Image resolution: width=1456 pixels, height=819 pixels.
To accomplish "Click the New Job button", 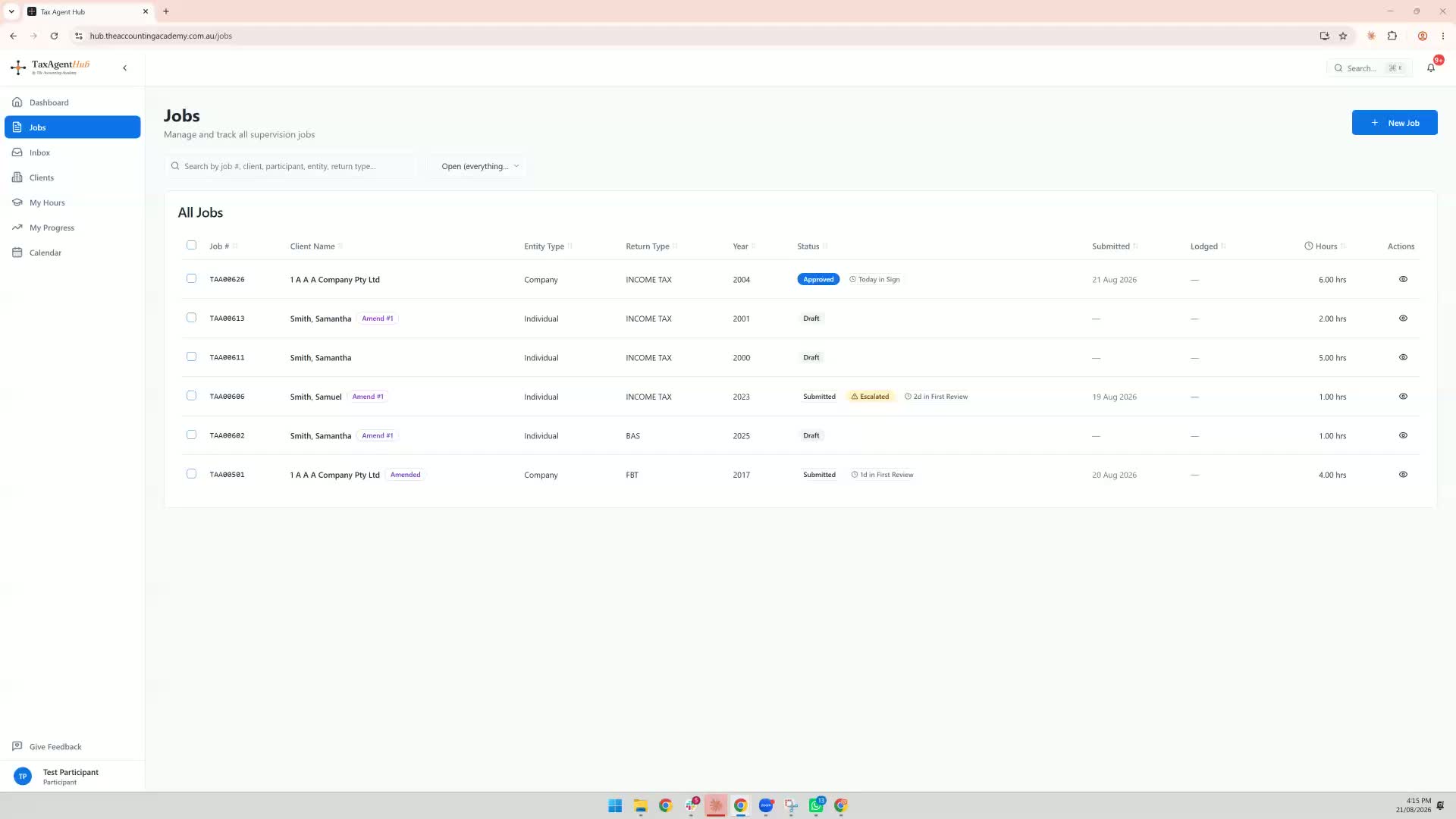I will 1394,123.
